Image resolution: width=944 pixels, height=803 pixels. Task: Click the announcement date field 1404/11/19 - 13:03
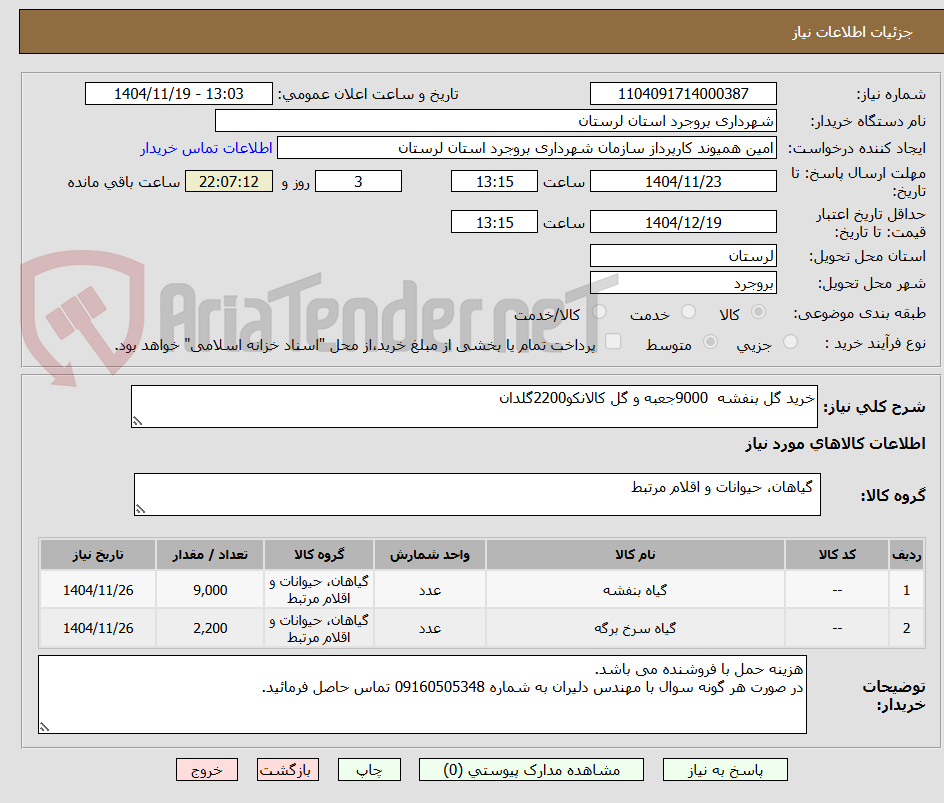(179, 94)
